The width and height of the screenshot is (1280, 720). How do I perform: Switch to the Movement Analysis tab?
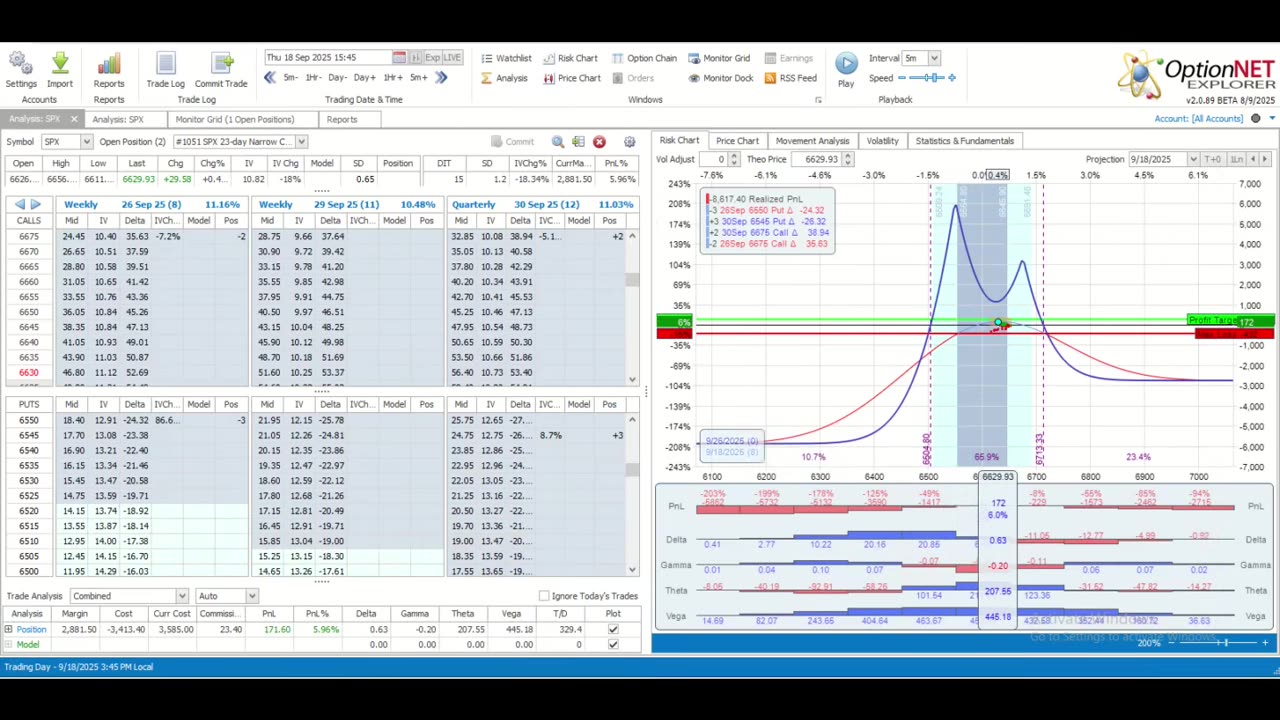click(812, 141)
